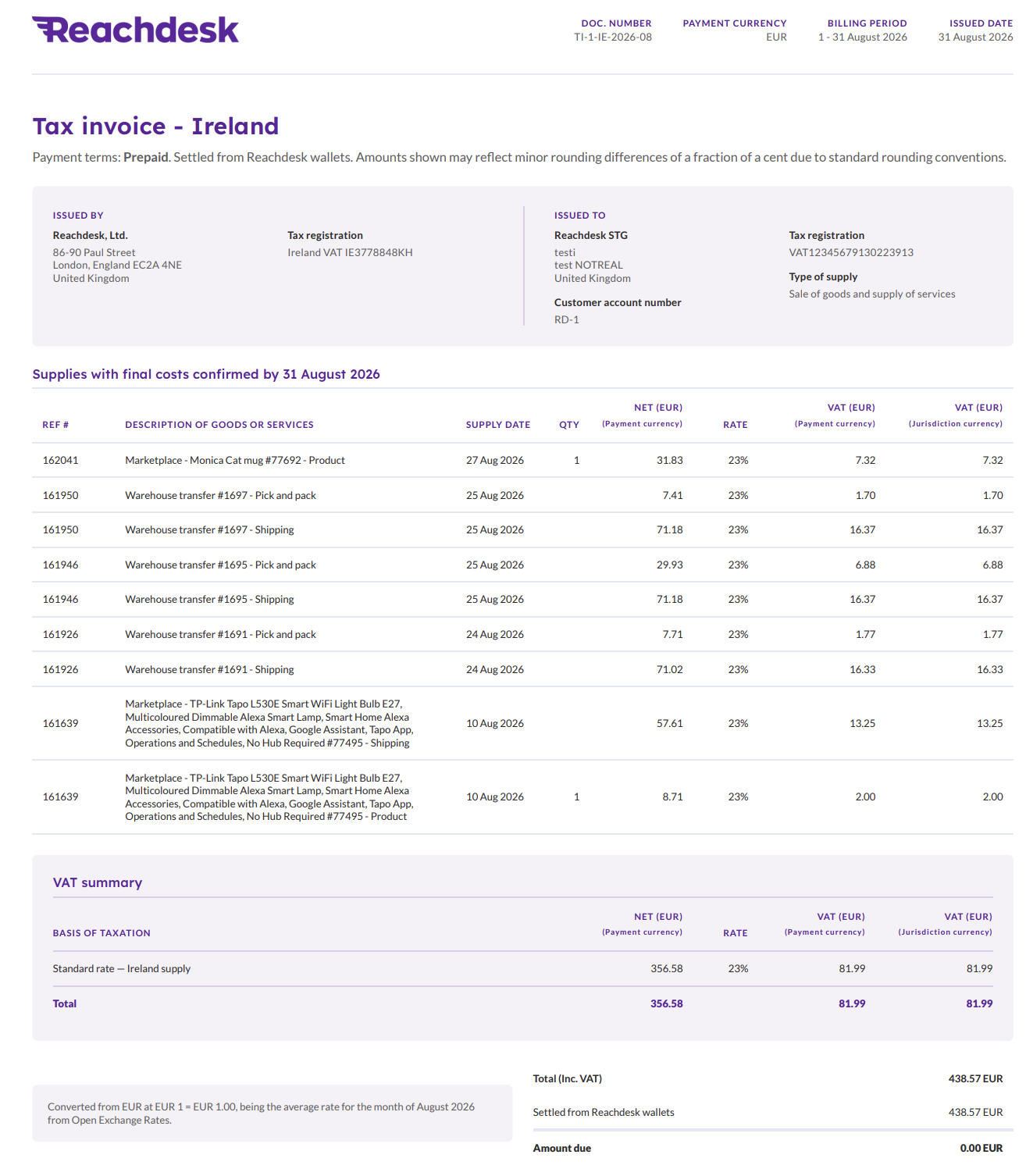Image resolution: width=1026 pixels, height=1176 pixels.
Task: Click issuer name Reachdesk, Ltd.
Action: (x=90, y=235)
